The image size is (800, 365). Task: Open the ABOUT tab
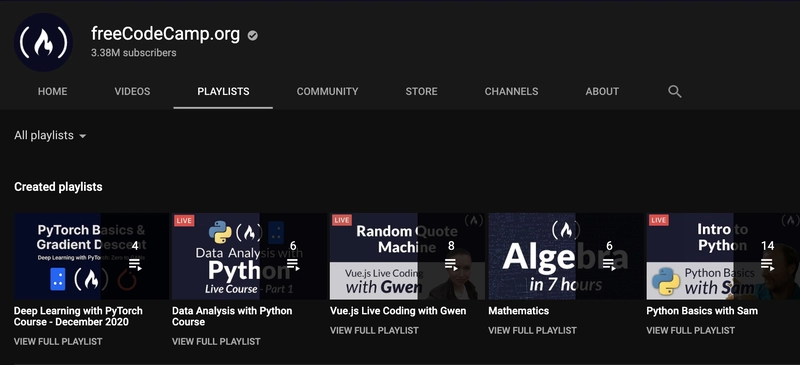(602, 91)
